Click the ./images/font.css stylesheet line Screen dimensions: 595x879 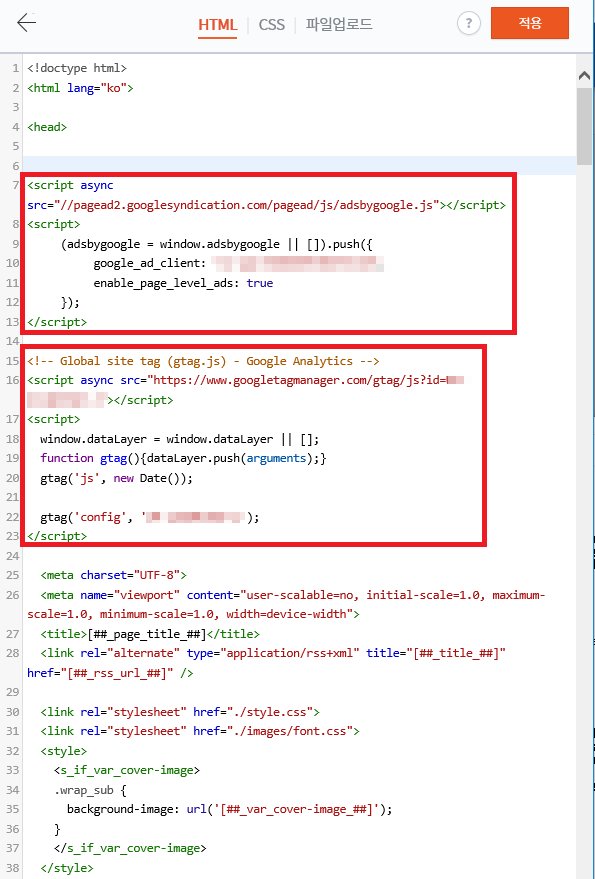point(200,731)
